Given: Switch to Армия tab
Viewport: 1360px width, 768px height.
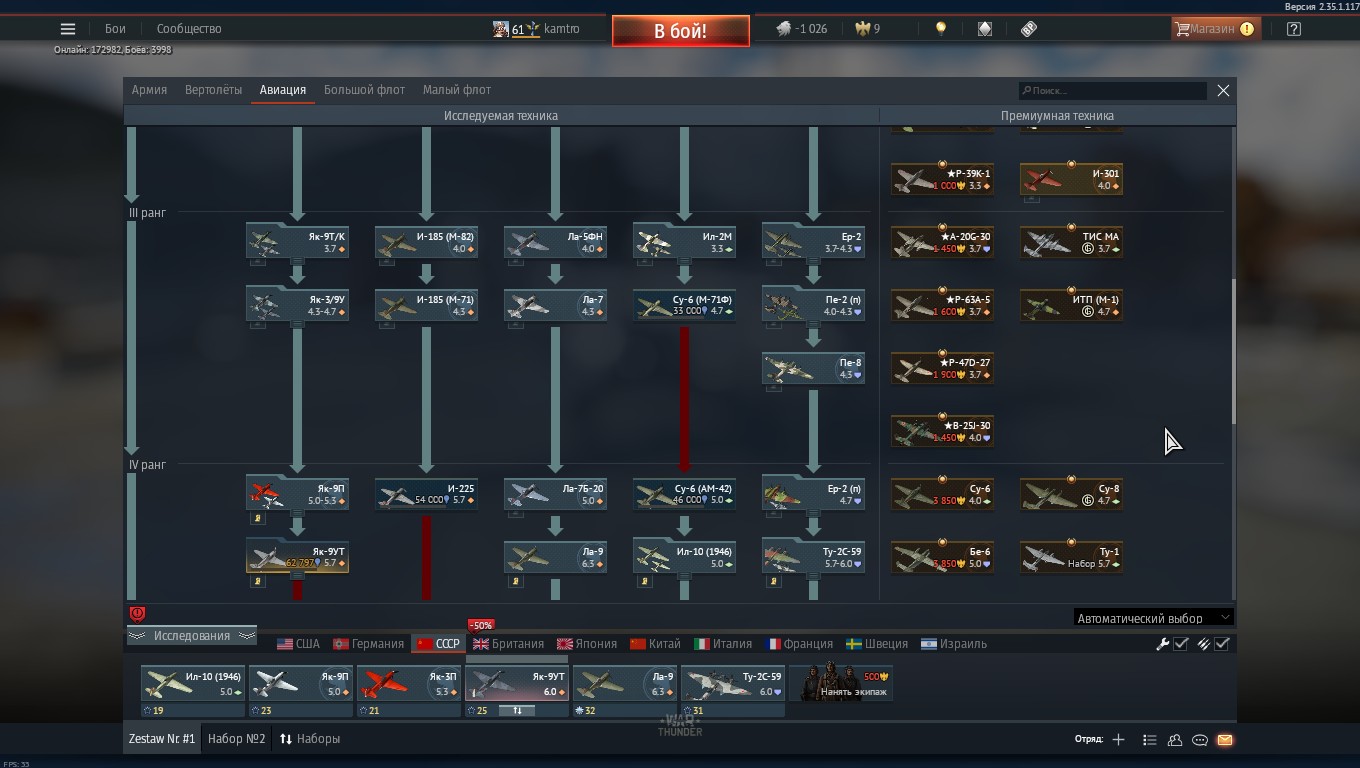Looking at the screenshot, I should point(149,90).
